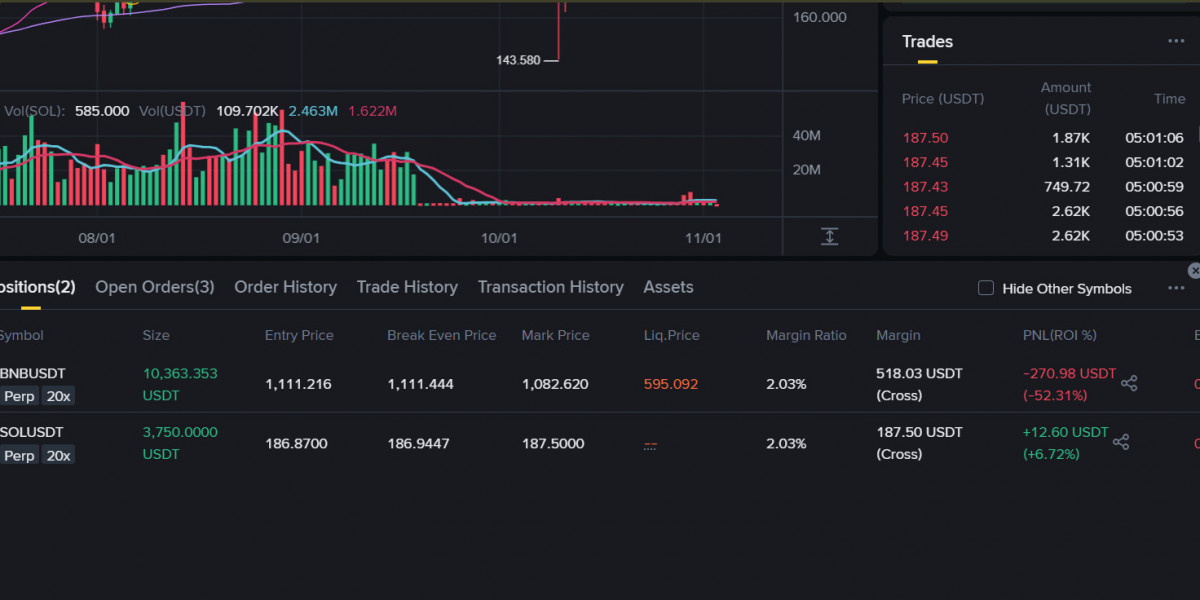Viewport: 1200px width, 600px height.
Task: Share the SOLUSDT position PNL
Action: (1121, 442)
